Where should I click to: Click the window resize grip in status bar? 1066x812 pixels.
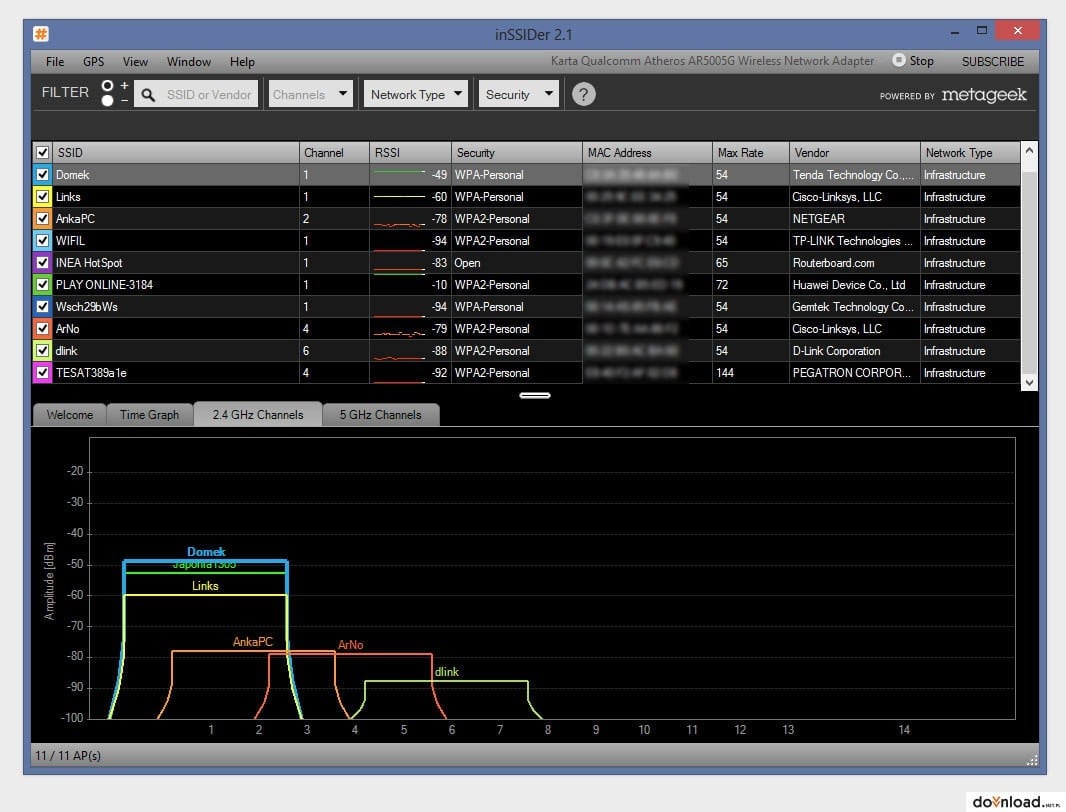(x=1032, y=760)
